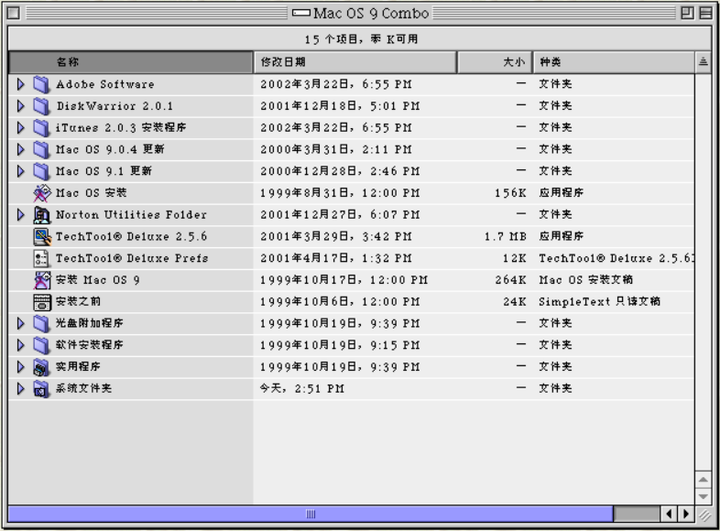The height and width of the screenshot is (531, 720).
Task: Click the window close box
Action: point(13,13)
